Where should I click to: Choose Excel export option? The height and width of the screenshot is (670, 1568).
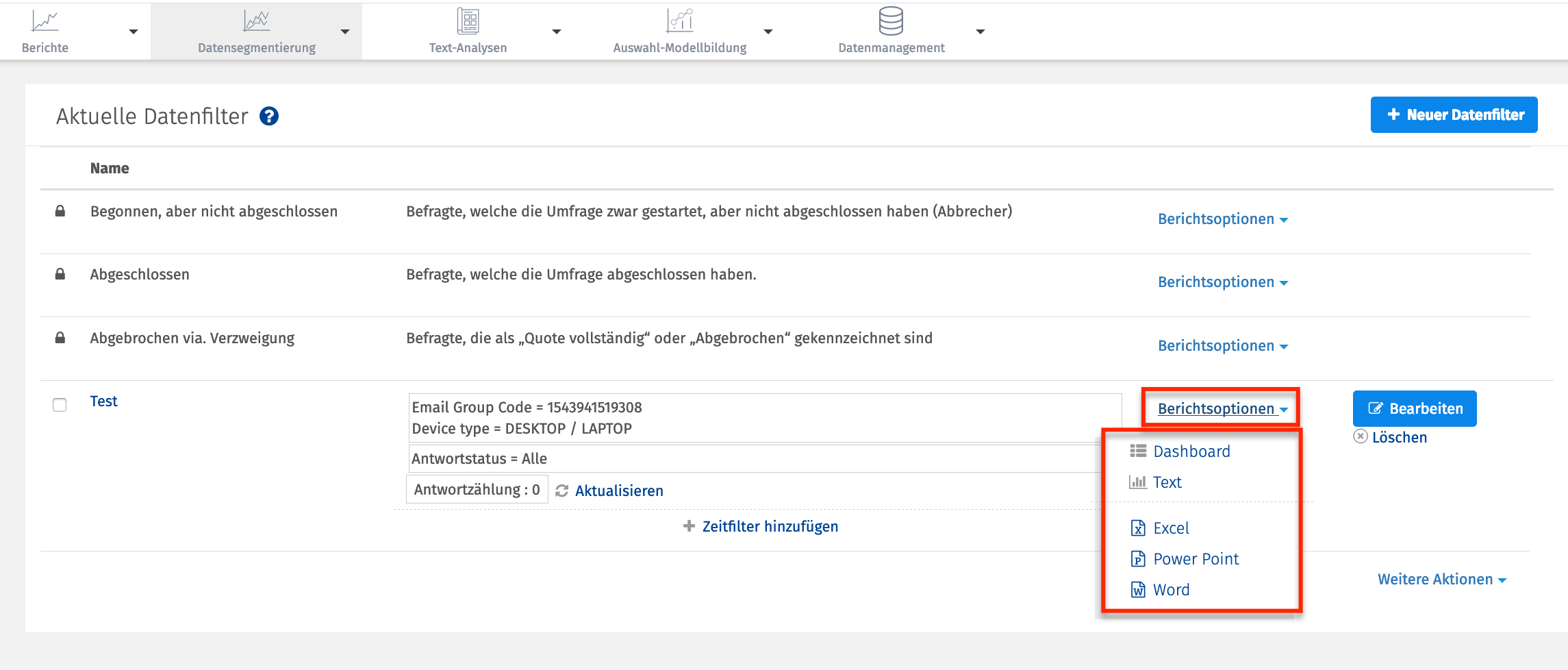pyautogui.click(x=1171, y=528)
